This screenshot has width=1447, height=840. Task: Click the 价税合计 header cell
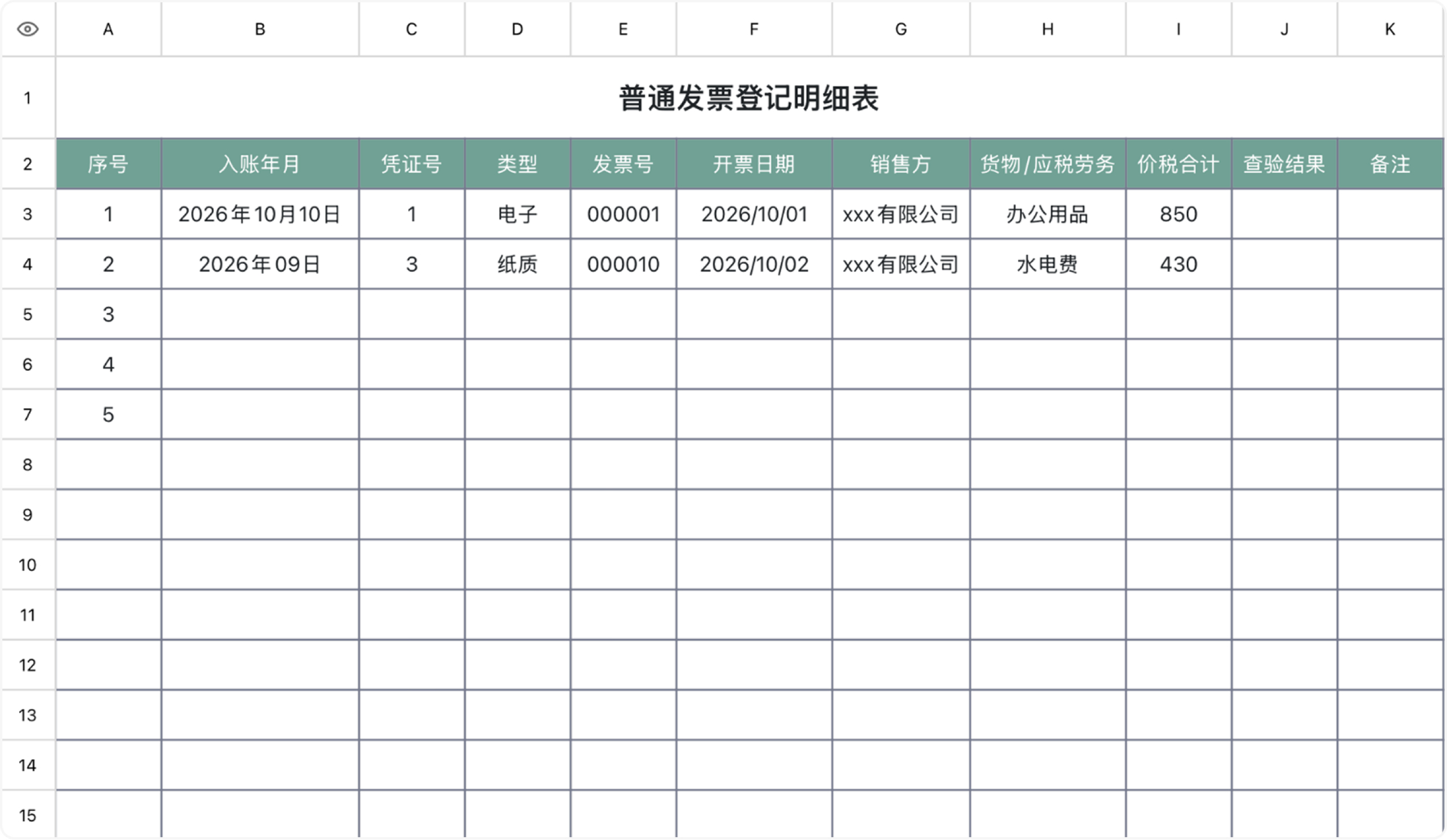pos(1179,164)
